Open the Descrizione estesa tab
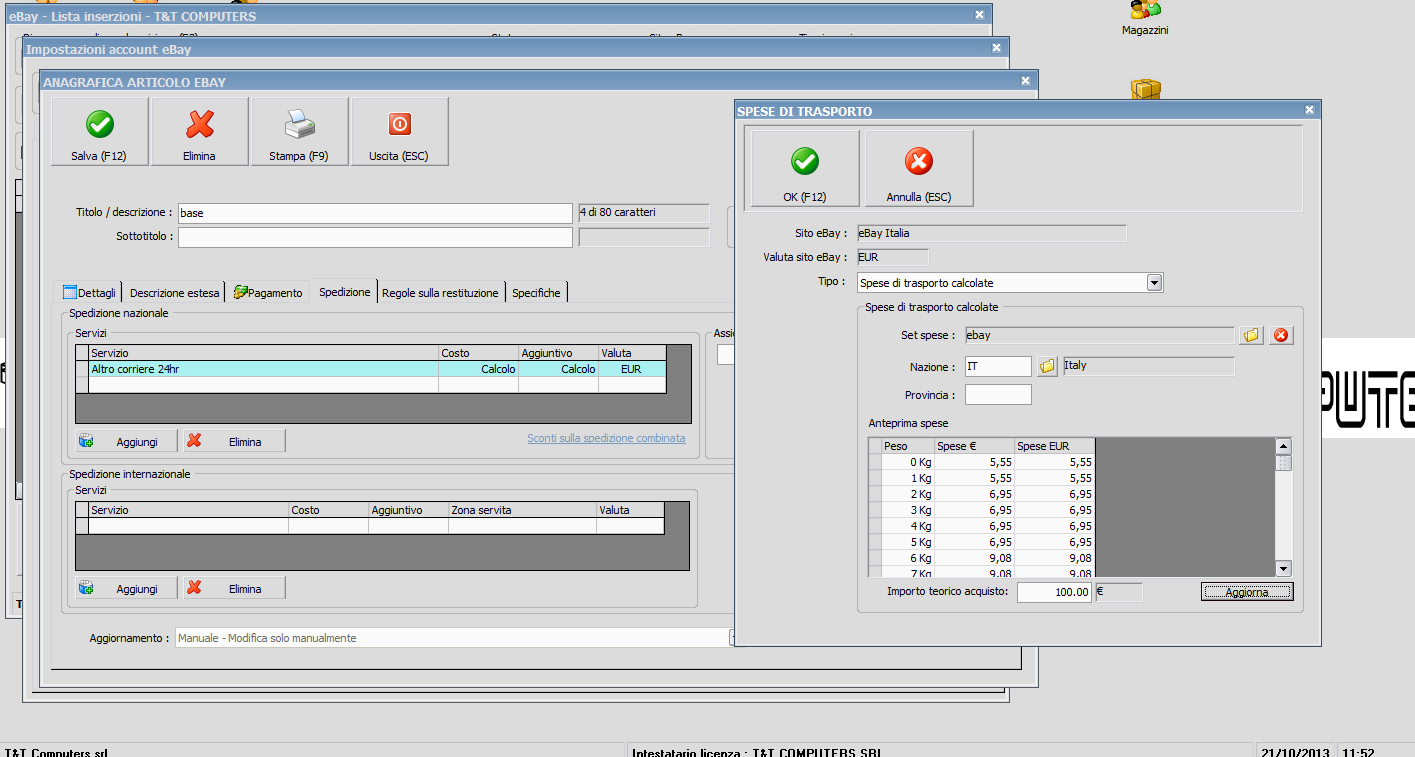 click(174, 293)
